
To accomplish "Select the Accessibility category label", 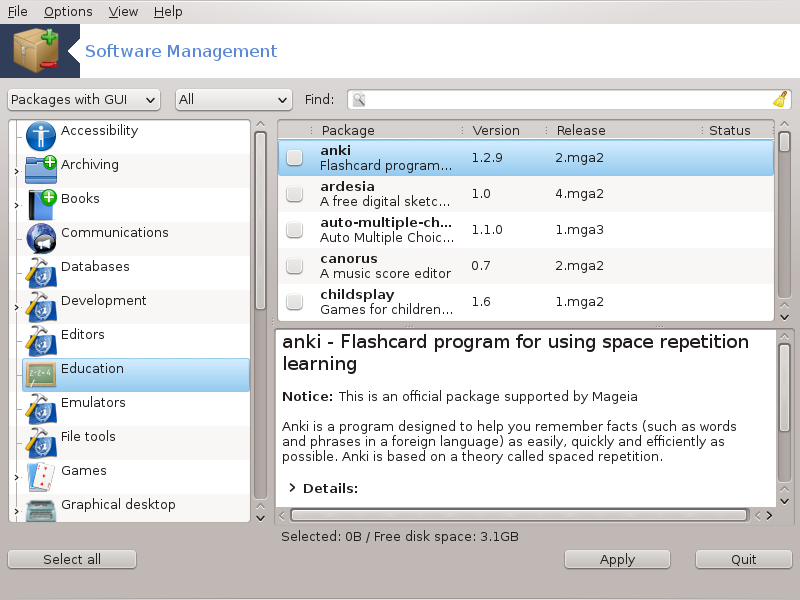I will 99,131.
